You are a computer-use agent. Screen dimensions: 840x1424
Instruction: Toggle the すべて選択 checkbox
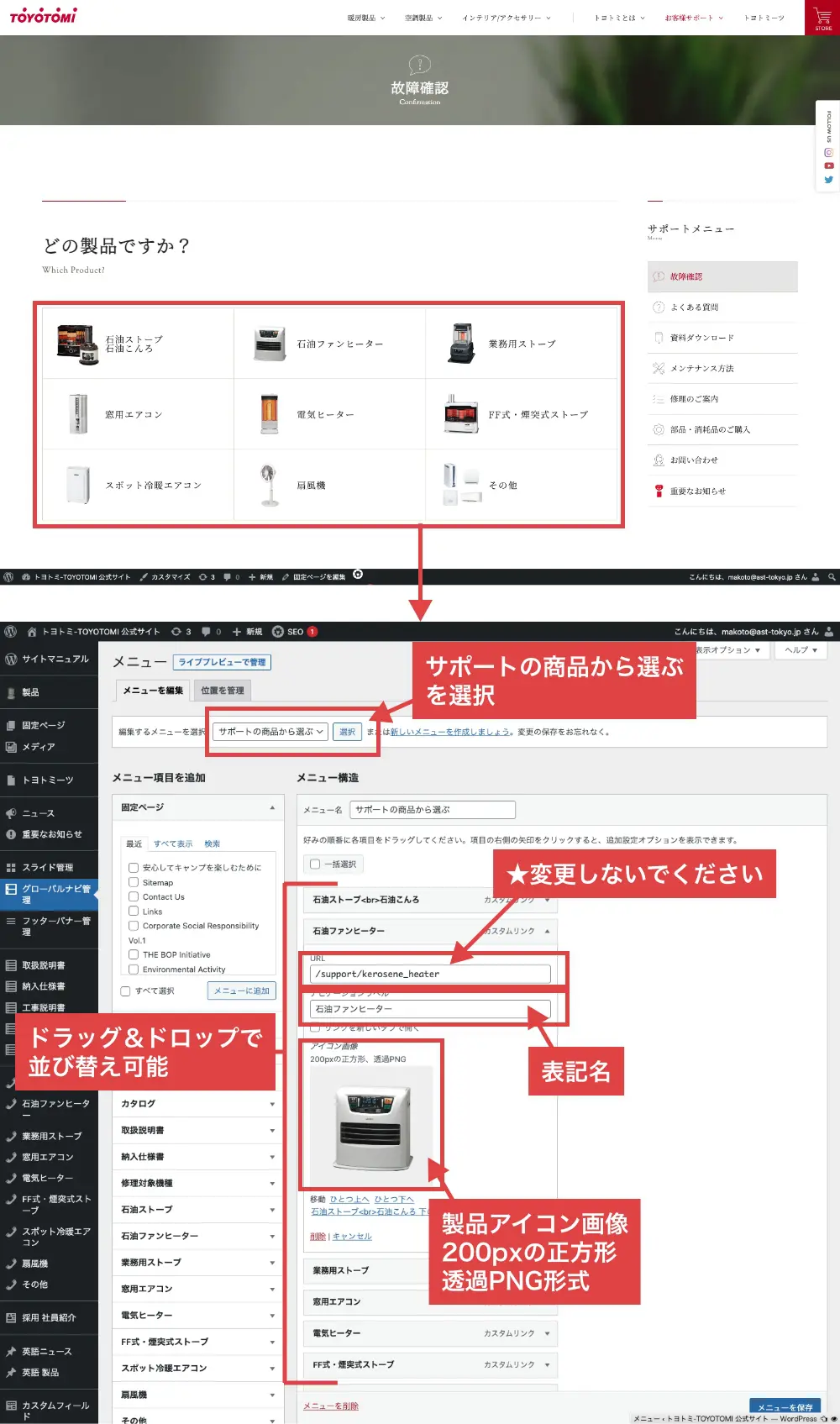coord(126,991)
